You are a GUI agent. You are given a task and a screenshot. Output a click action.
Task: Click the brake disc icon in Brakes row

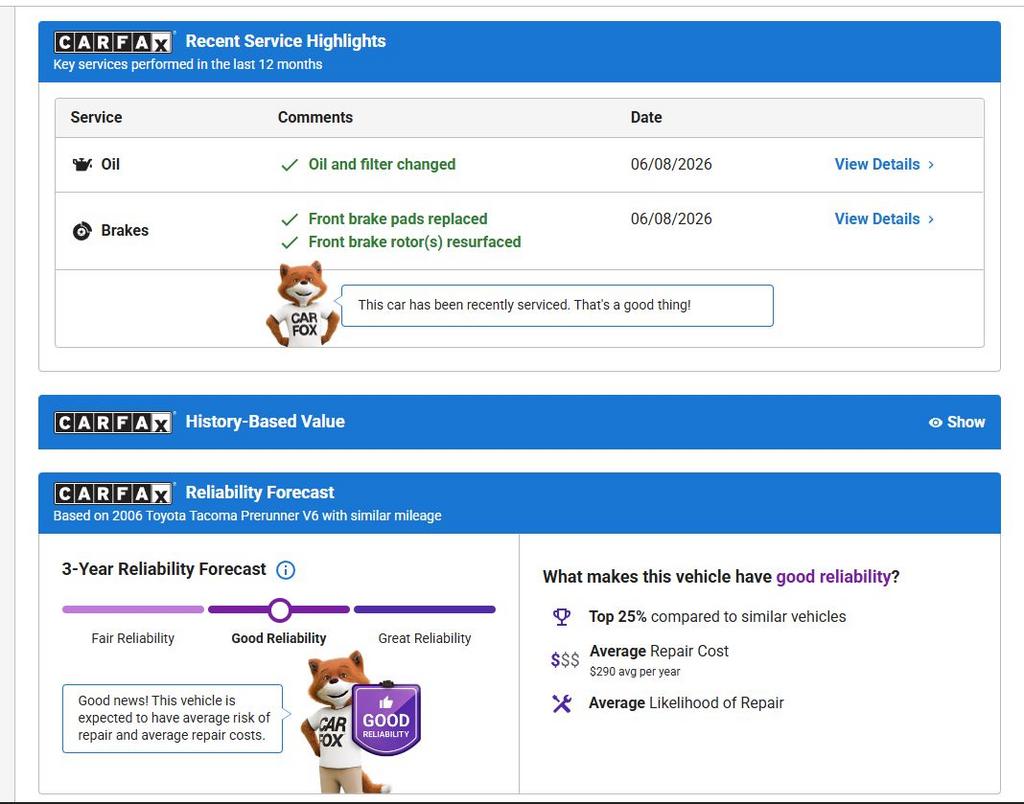coord(82,231)
